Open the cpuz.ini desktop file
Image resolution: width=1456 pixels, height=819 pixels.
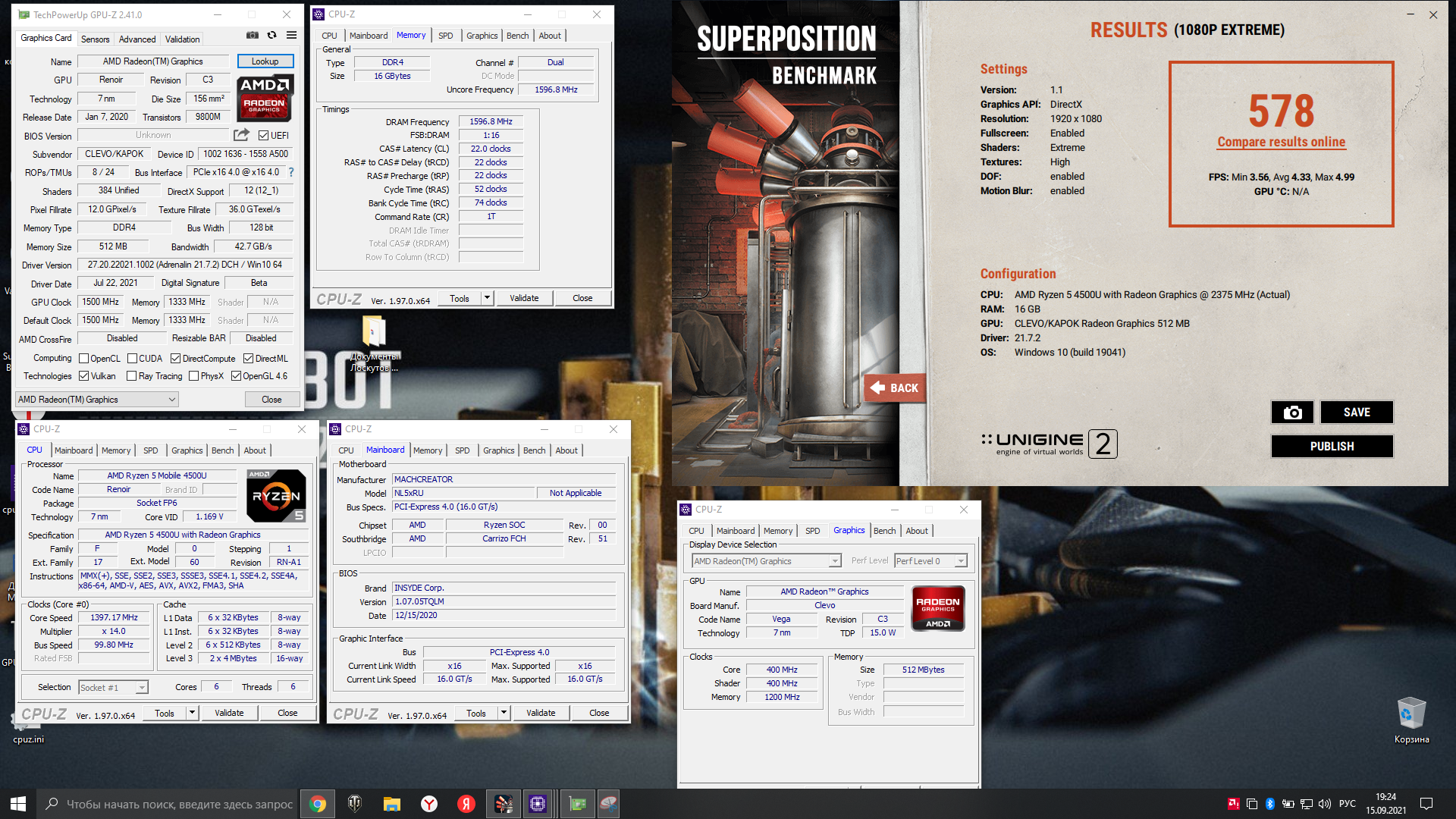28,730
